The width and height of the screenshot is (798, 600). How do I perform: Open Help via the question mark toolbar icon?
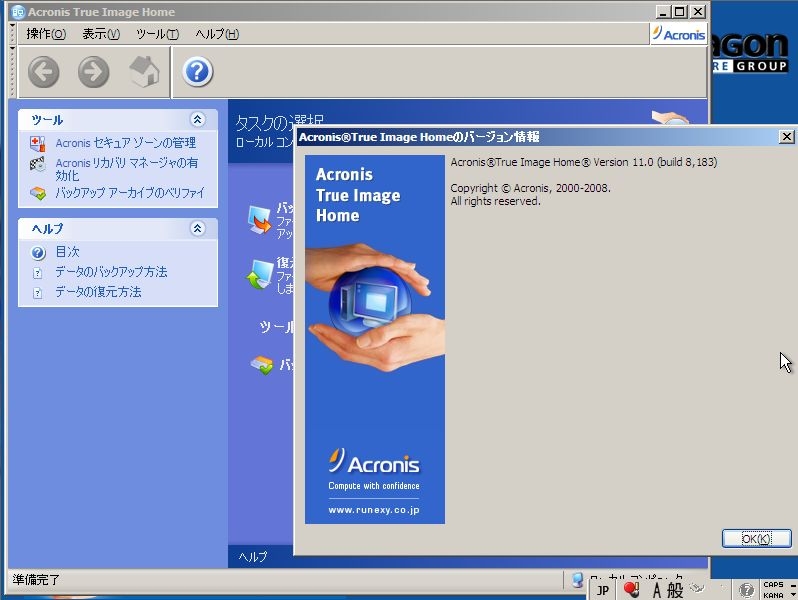click(x=197, y=72)
